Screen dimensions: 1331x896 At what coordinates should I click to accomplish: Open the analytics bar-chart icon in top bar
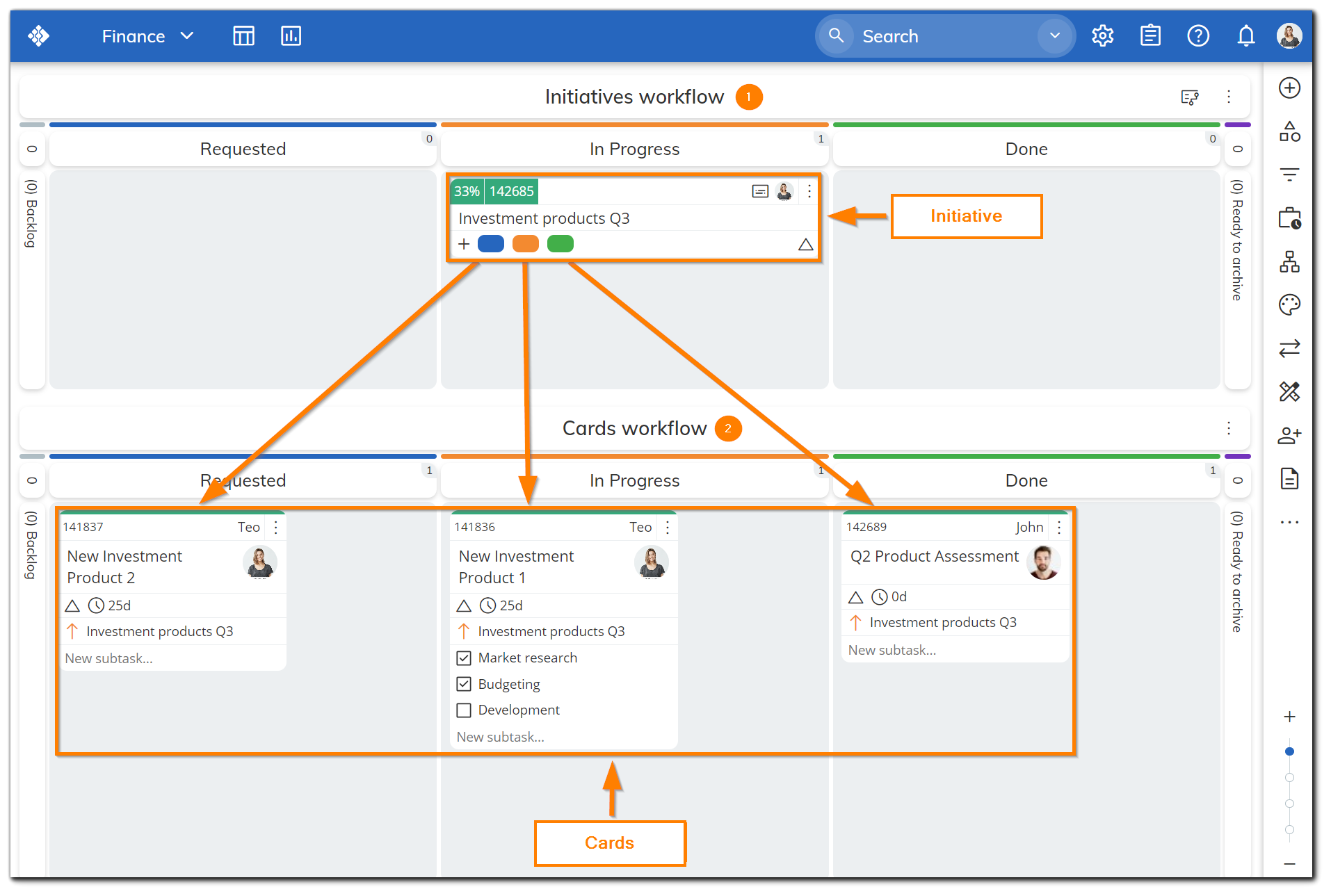tap(291, 35)
